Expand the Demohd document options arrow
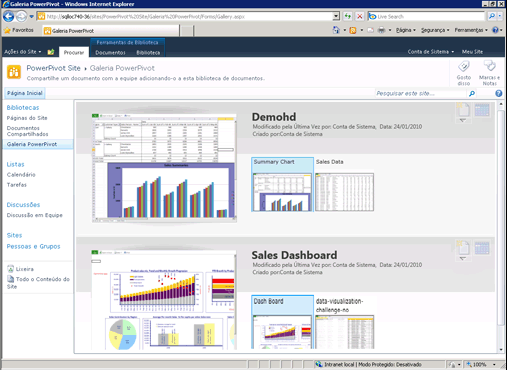507x370 pixels. [463, 120]
